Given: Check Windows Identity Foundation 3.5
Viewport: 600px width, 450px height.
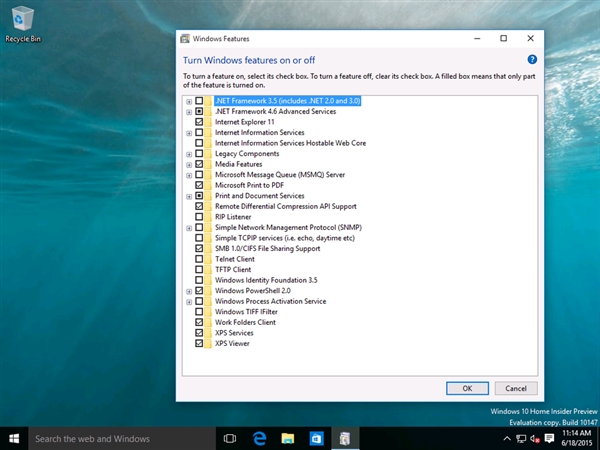Looking at the screenshot, I should pyautogui.click(x=199, y=280).
